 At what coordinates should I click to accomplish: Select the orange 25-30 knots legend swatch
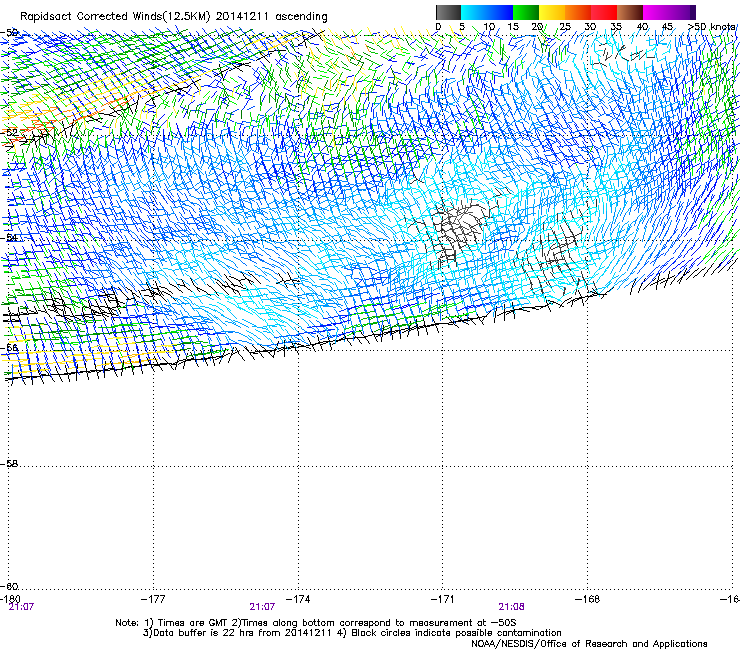pyautogui.click(x=578, y=12)
